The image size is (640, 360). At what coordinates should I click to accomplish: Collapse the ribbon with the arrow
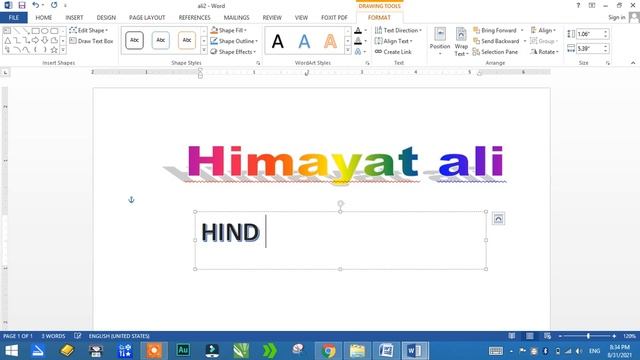pyautogui.click(x=633, y=63)
